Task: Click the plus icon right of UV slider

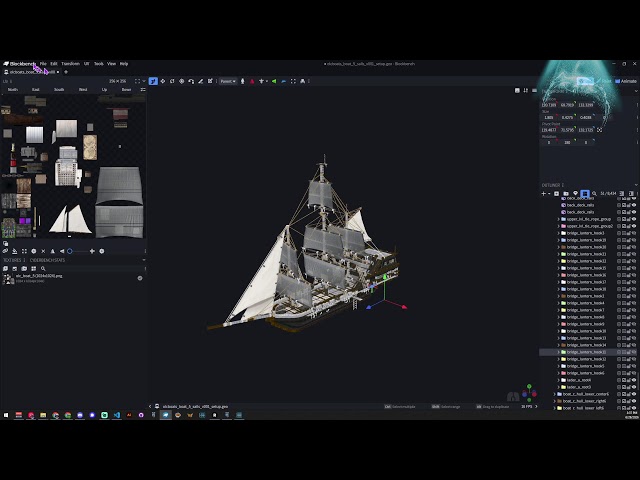Action: tap(92, 251)
